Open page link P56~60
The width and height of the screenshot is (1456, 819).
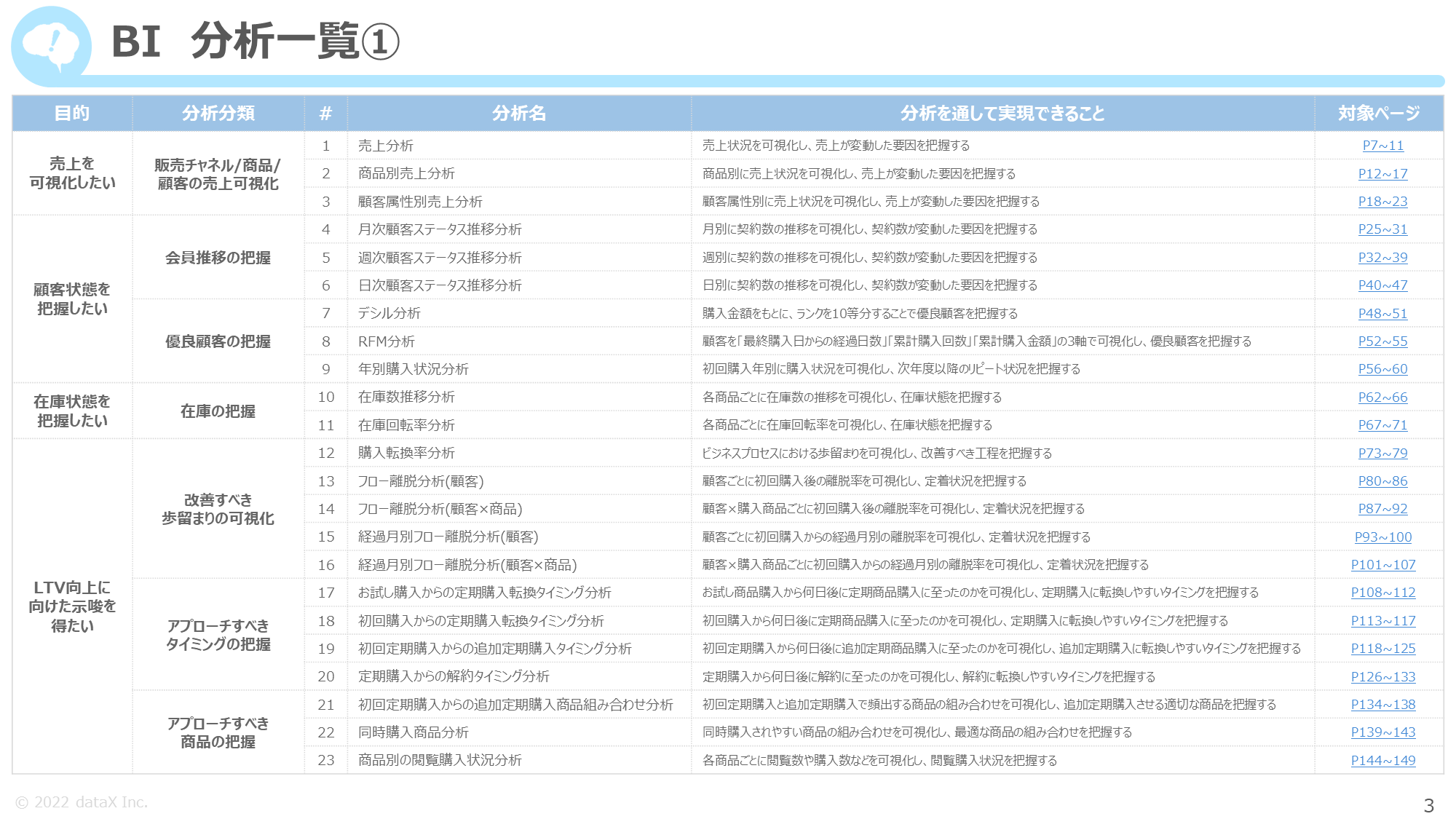point(1382,369)
